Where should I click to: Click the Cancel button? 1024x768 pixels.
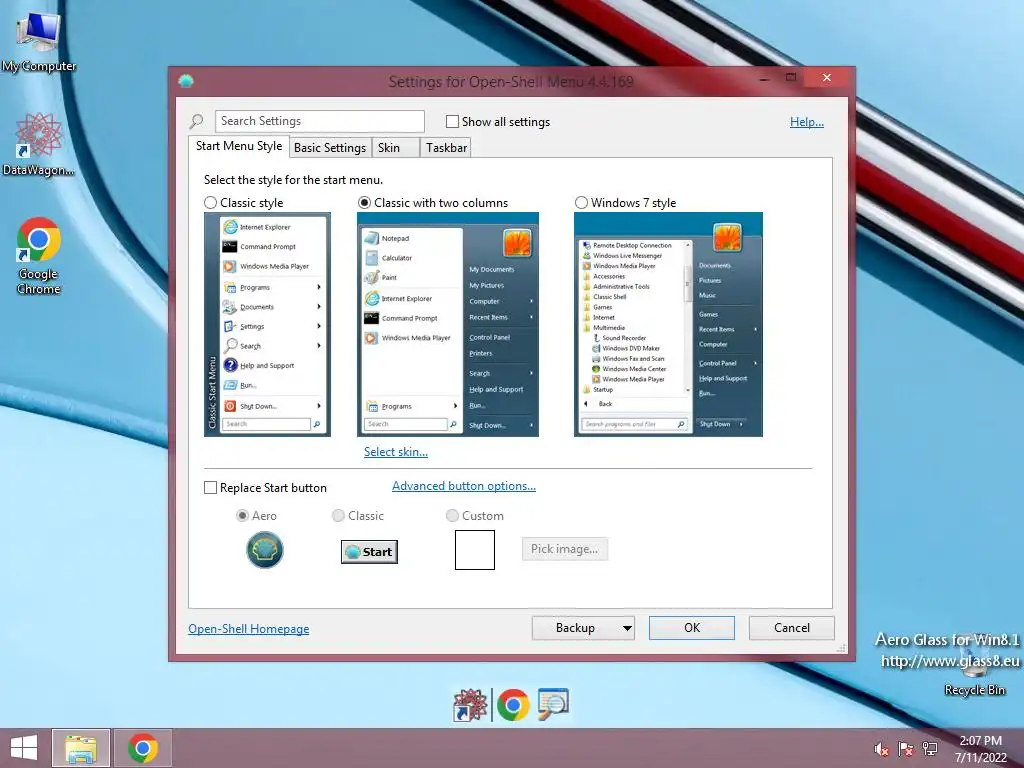point(792,628)
